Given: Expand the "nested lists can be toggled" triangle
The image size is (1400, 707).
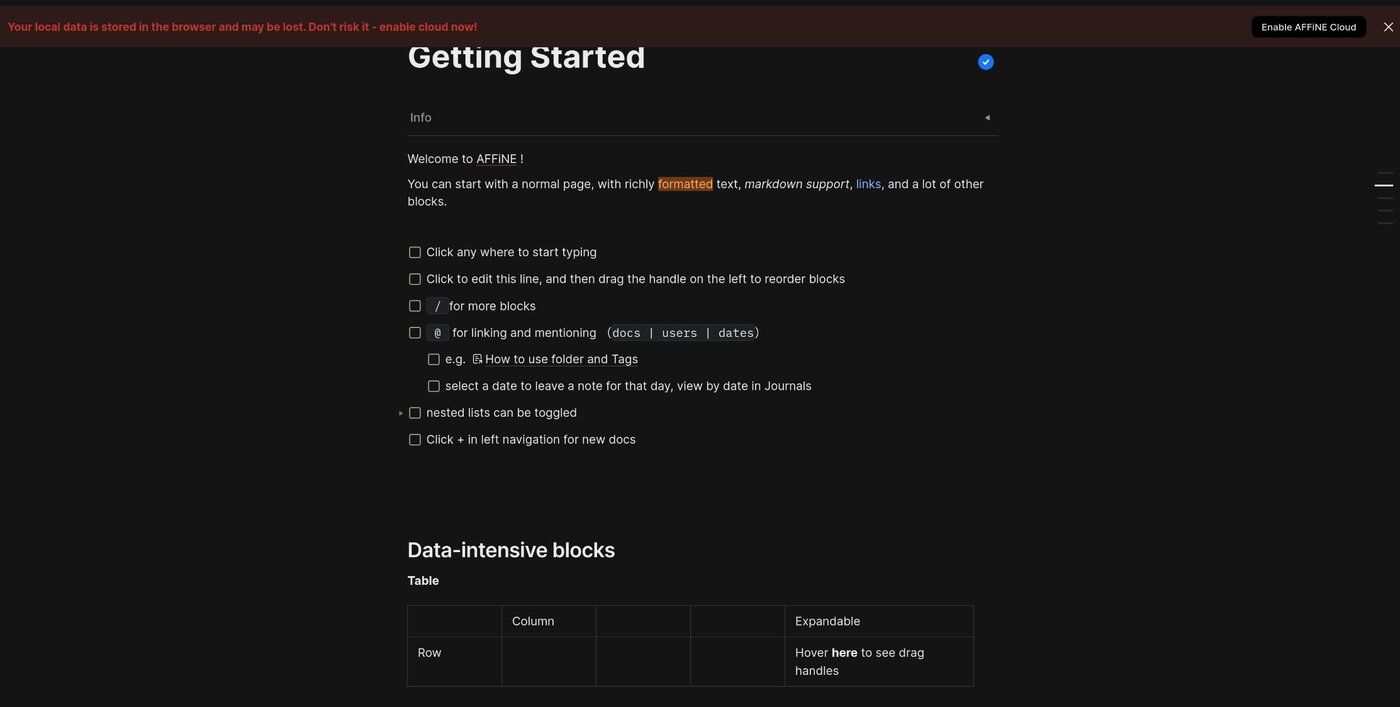Looking at the screenshot, I should pyautogui.click(x=401, y=413).
